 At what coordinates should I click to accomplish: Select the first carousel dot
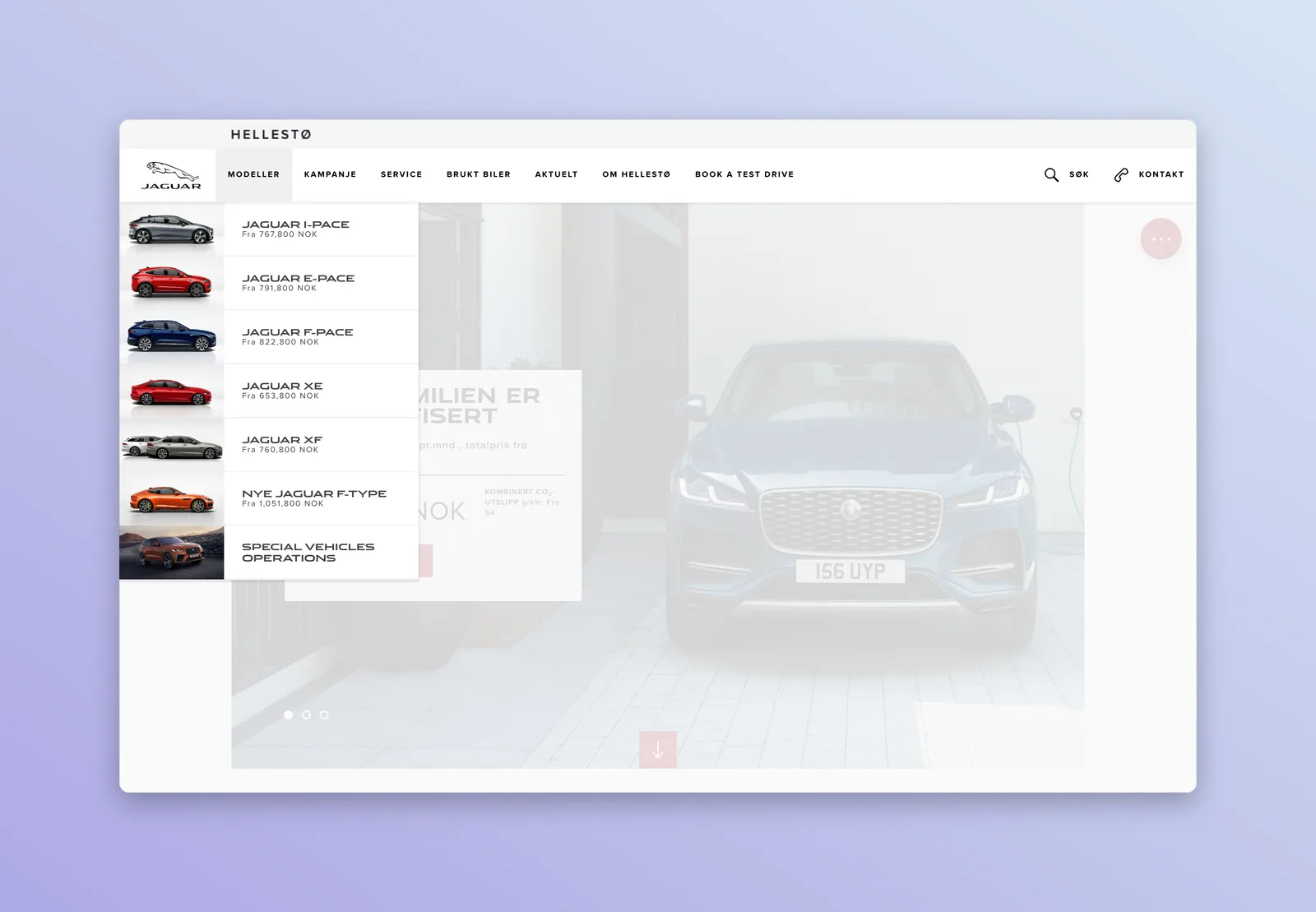(x=288, y=715)
